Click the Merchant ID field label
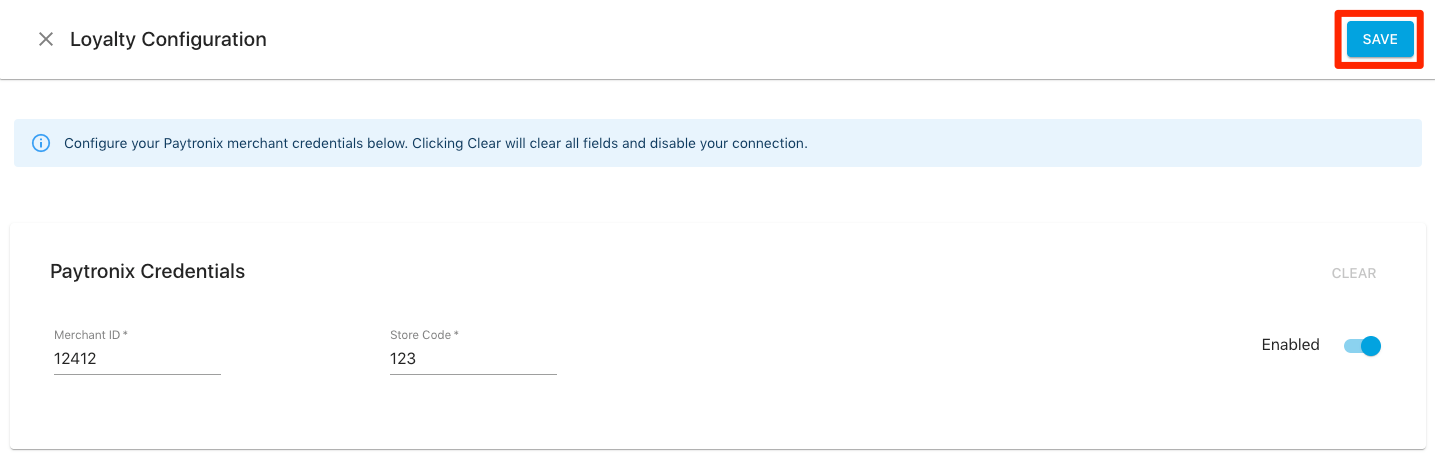This screenshot has height=456, width=1435. (90, 335)
